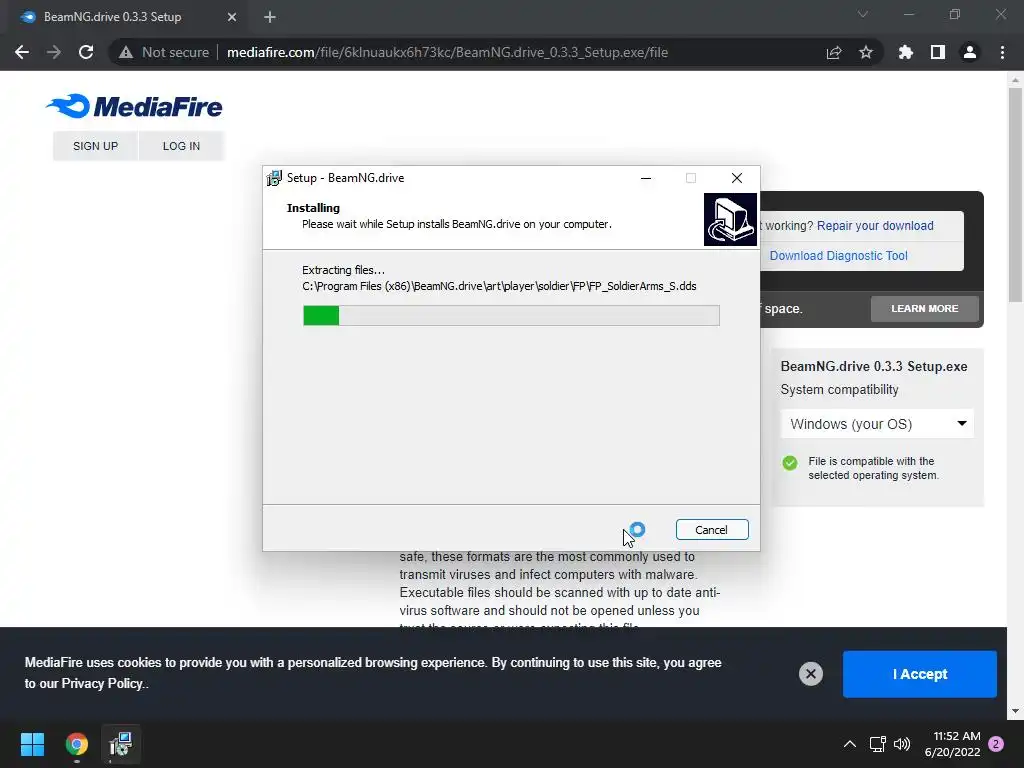The height and width of the screenshot is (768, 1024).
Task: Open the notification badge showing 2
Action: (996, 744)
